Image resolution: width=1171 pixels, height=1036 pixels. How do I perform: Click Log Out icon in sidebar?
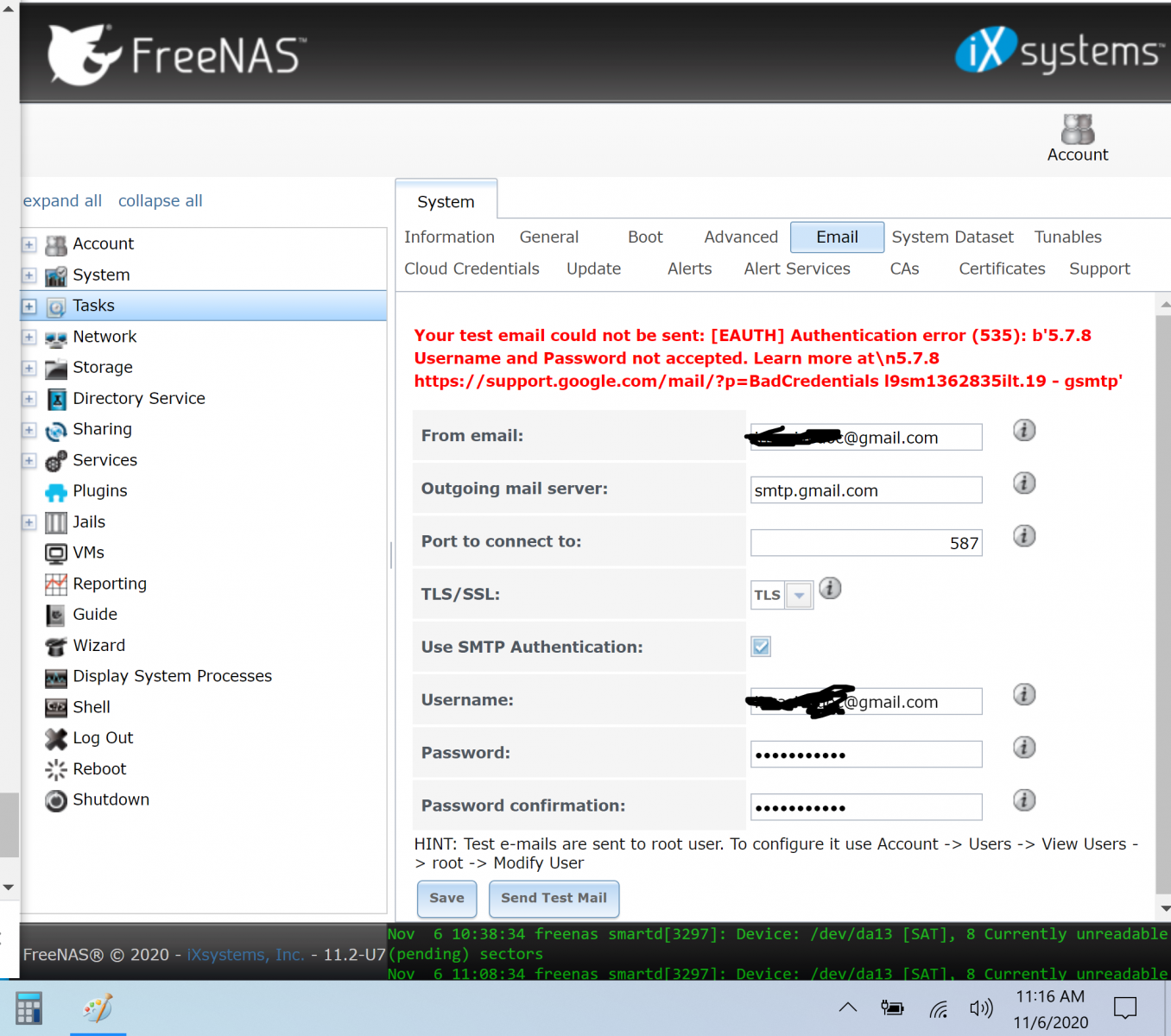tap(56, 739)
